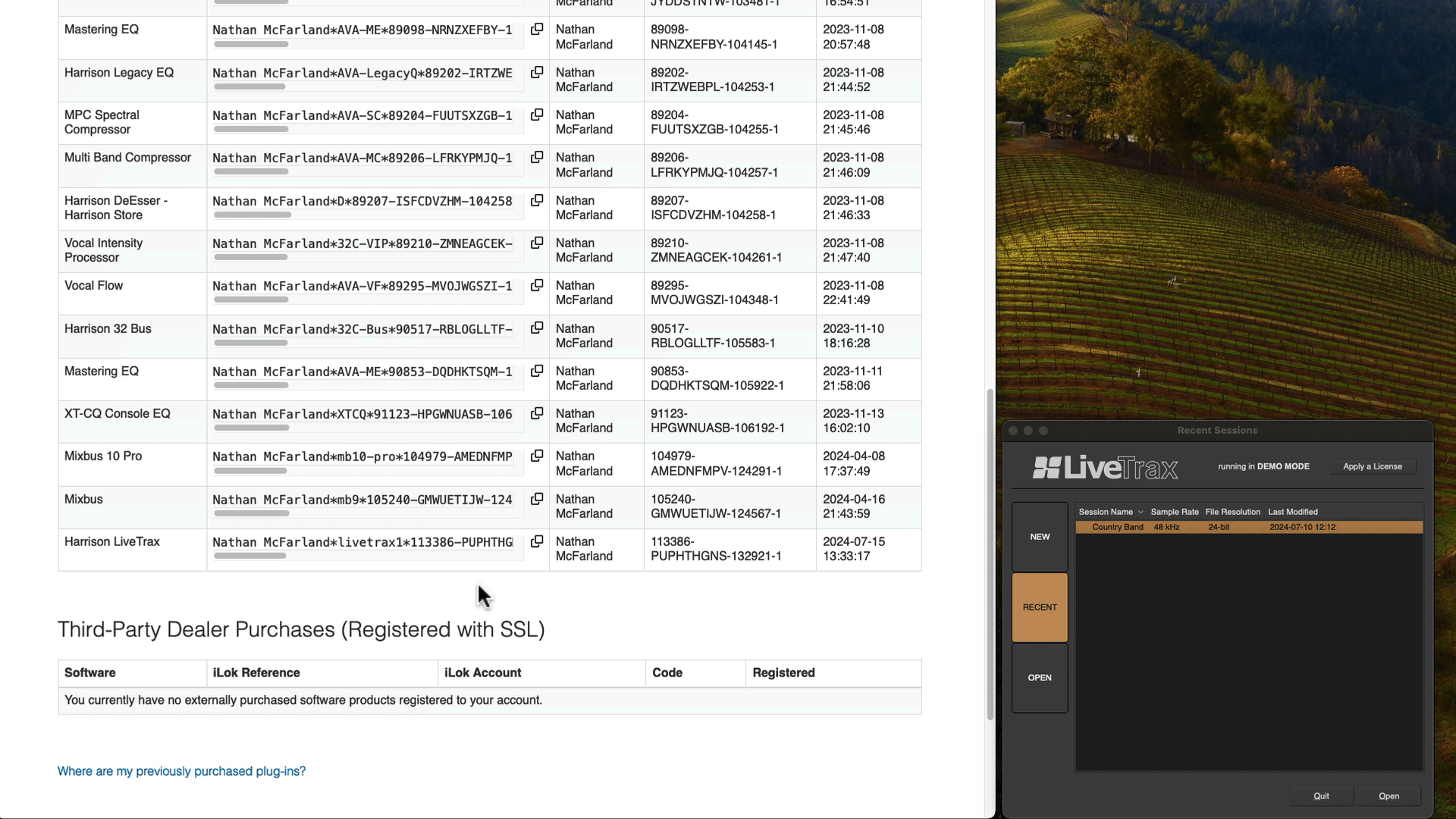Switch to the OPEN tab
Viewport: 1456px width, 819px height.
point(1040,677)
